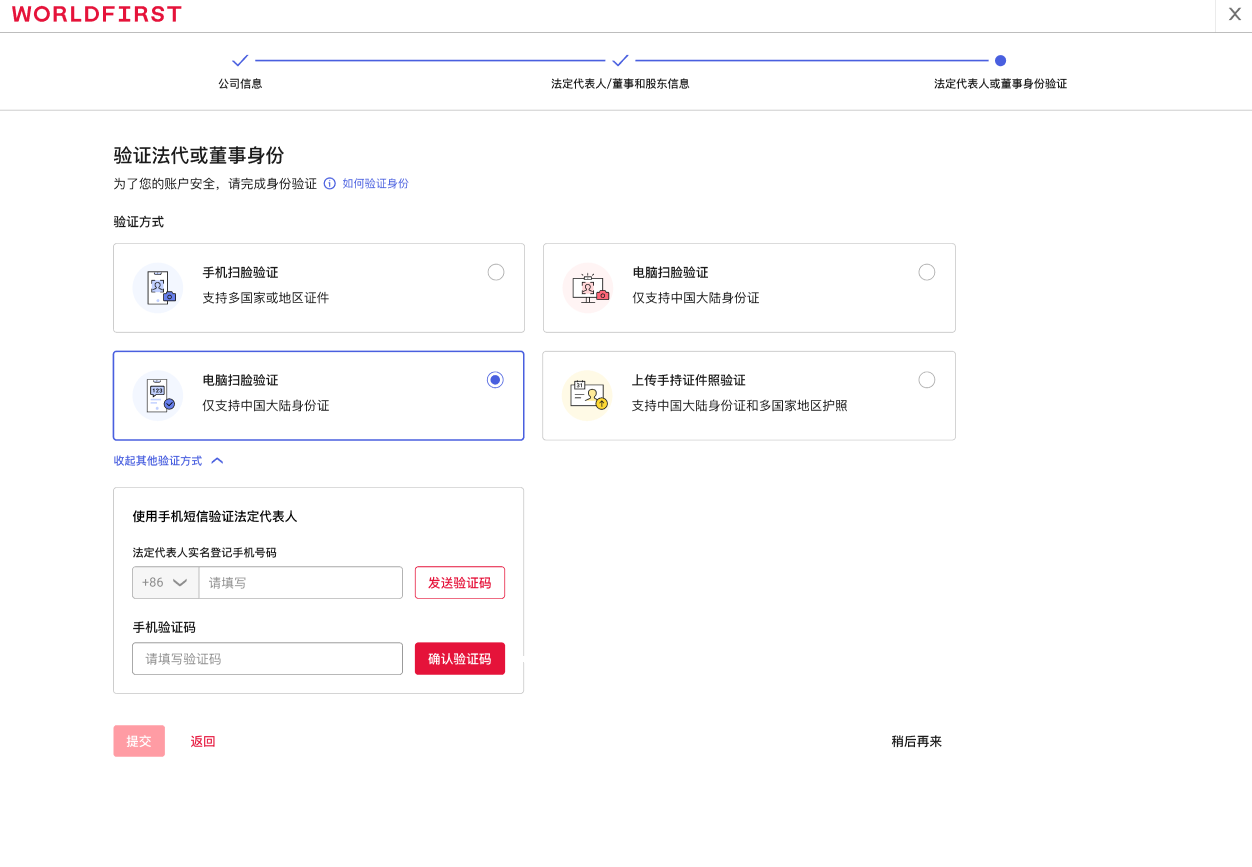Click the WORLDFIRST logo
This screenshot has width=1252, height=867.
pyautogui.click(x=95, y=14)
